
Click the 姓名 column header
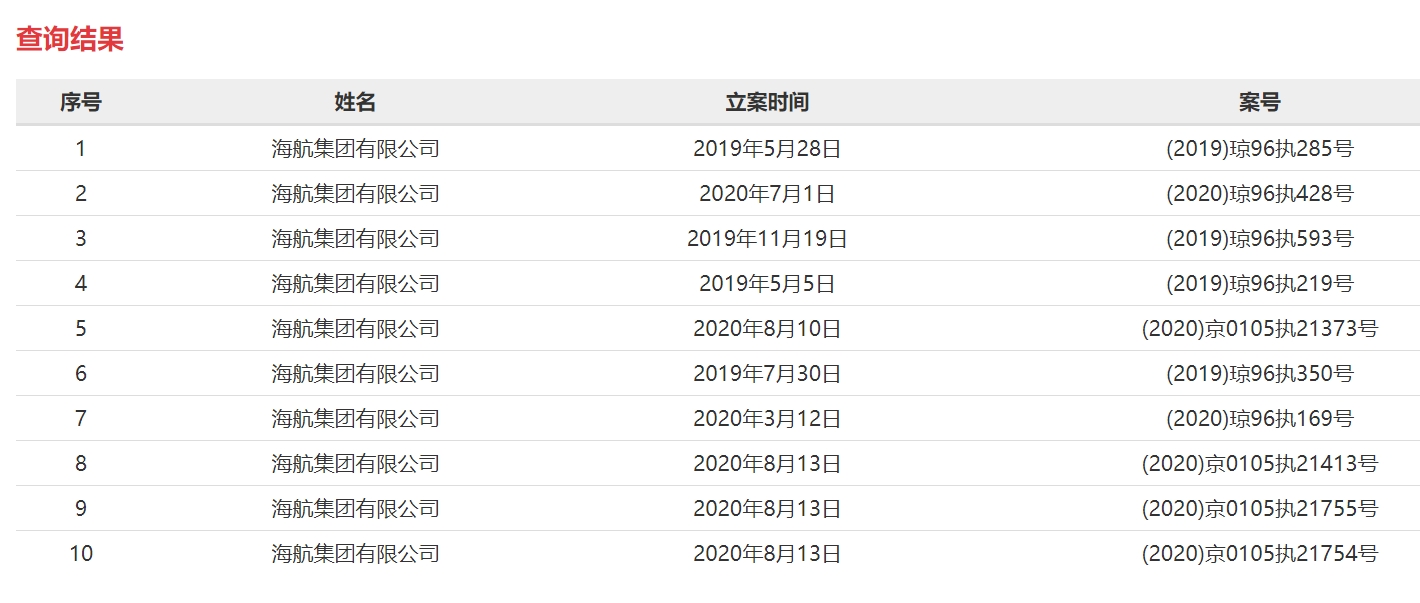[355, 102]
